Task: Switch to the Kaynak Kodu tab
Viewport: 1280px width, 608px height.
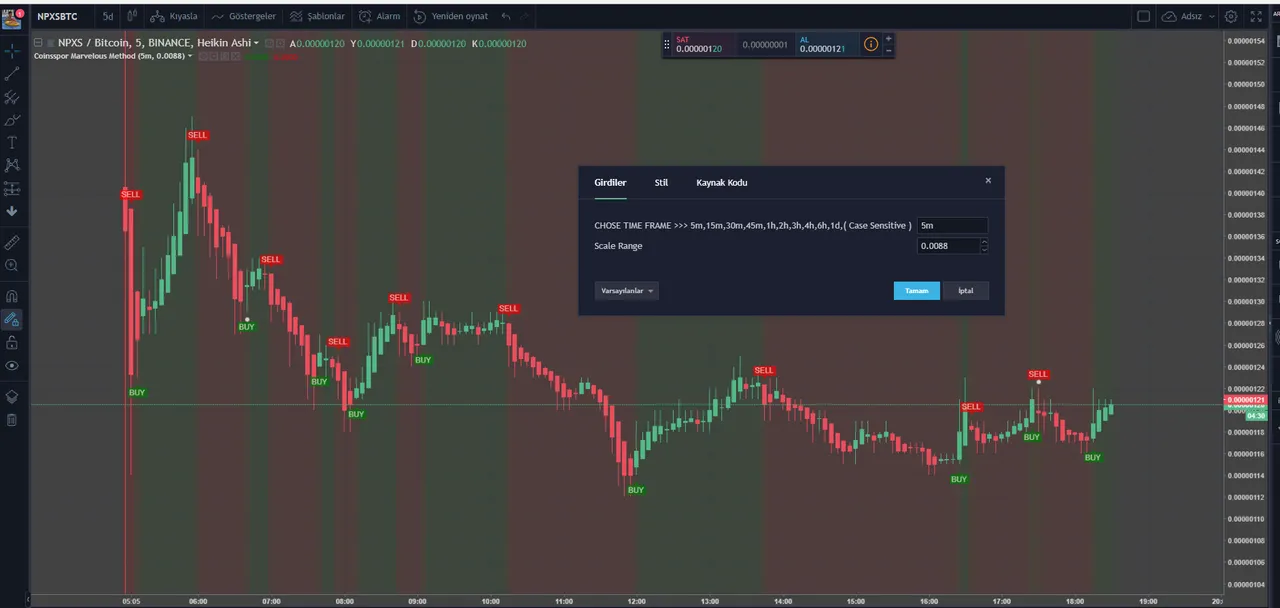Action: (x=722, y=183)
